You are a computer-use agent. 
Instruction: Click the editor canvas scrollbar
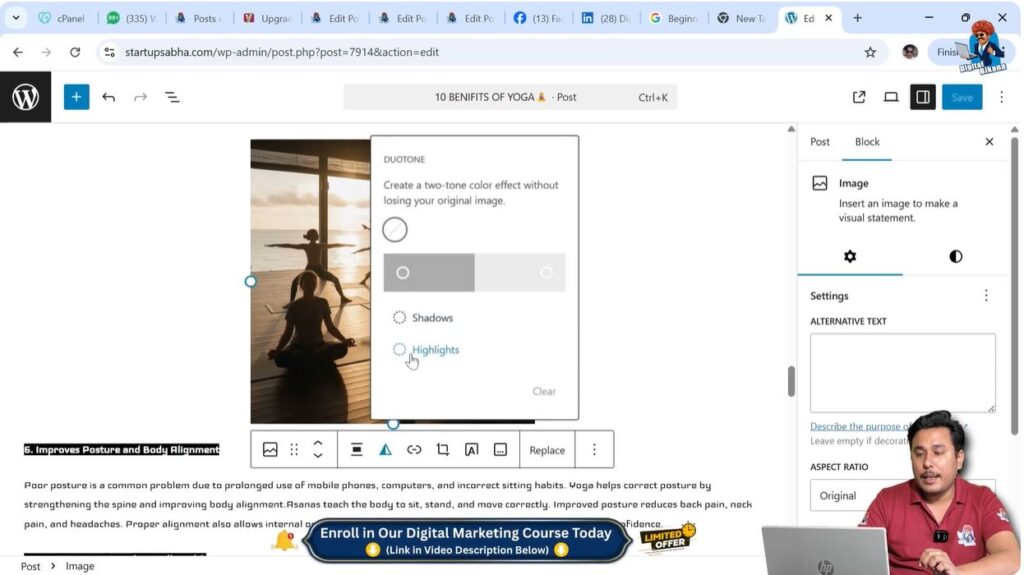click(x=791, y=381)
